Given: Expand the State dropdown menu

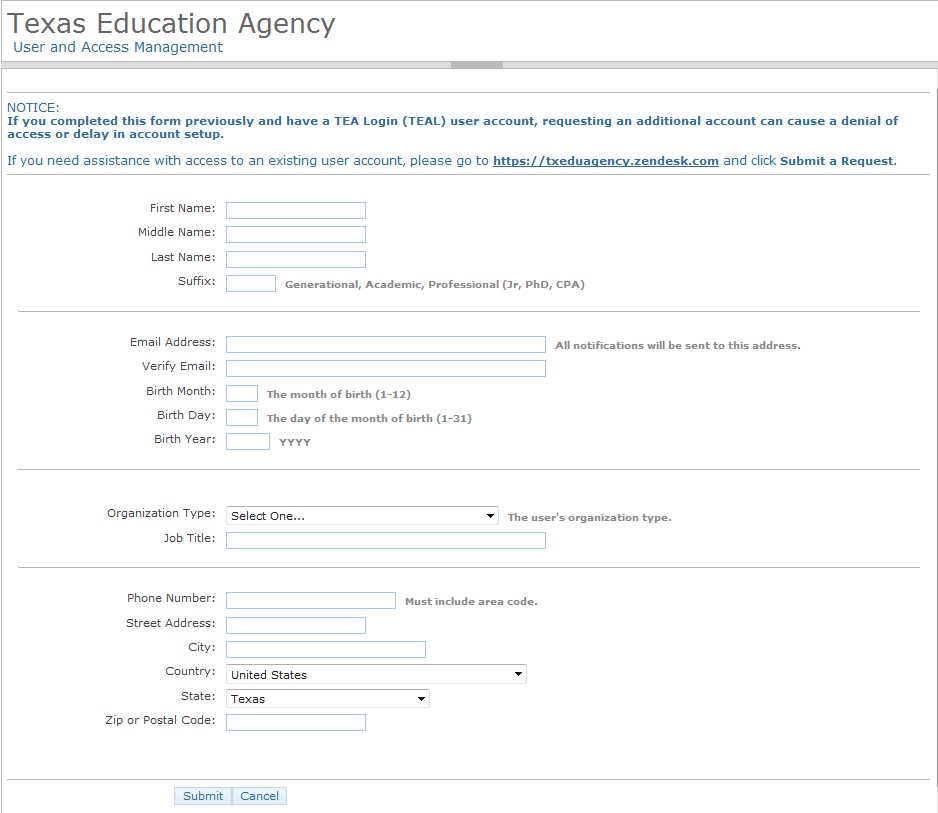Looking at the screenshot, I should tap(327, 697).
